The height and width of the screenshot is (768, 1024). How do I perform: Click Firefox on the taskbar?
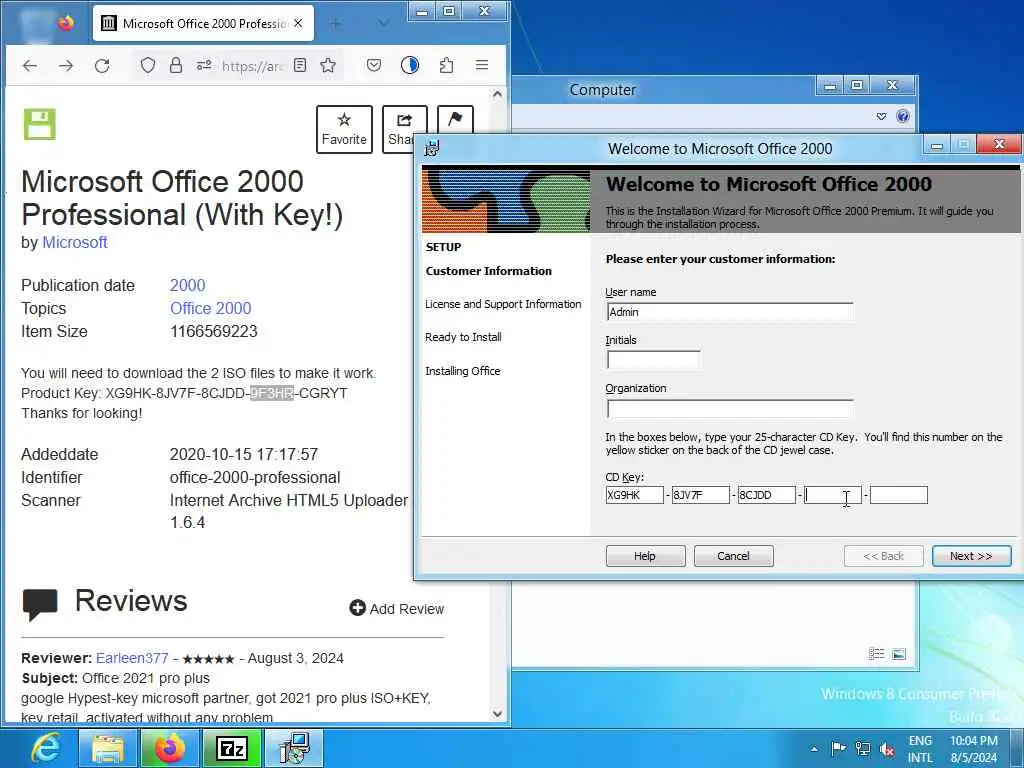[x=170, y=748]
